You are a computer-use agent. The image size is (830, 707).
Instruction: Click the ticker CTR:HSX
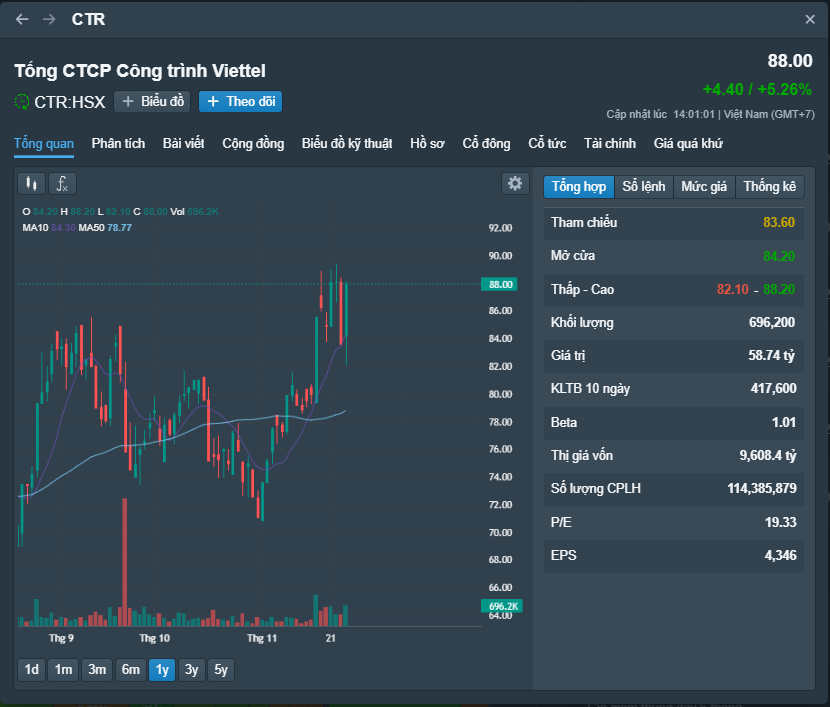69,102
